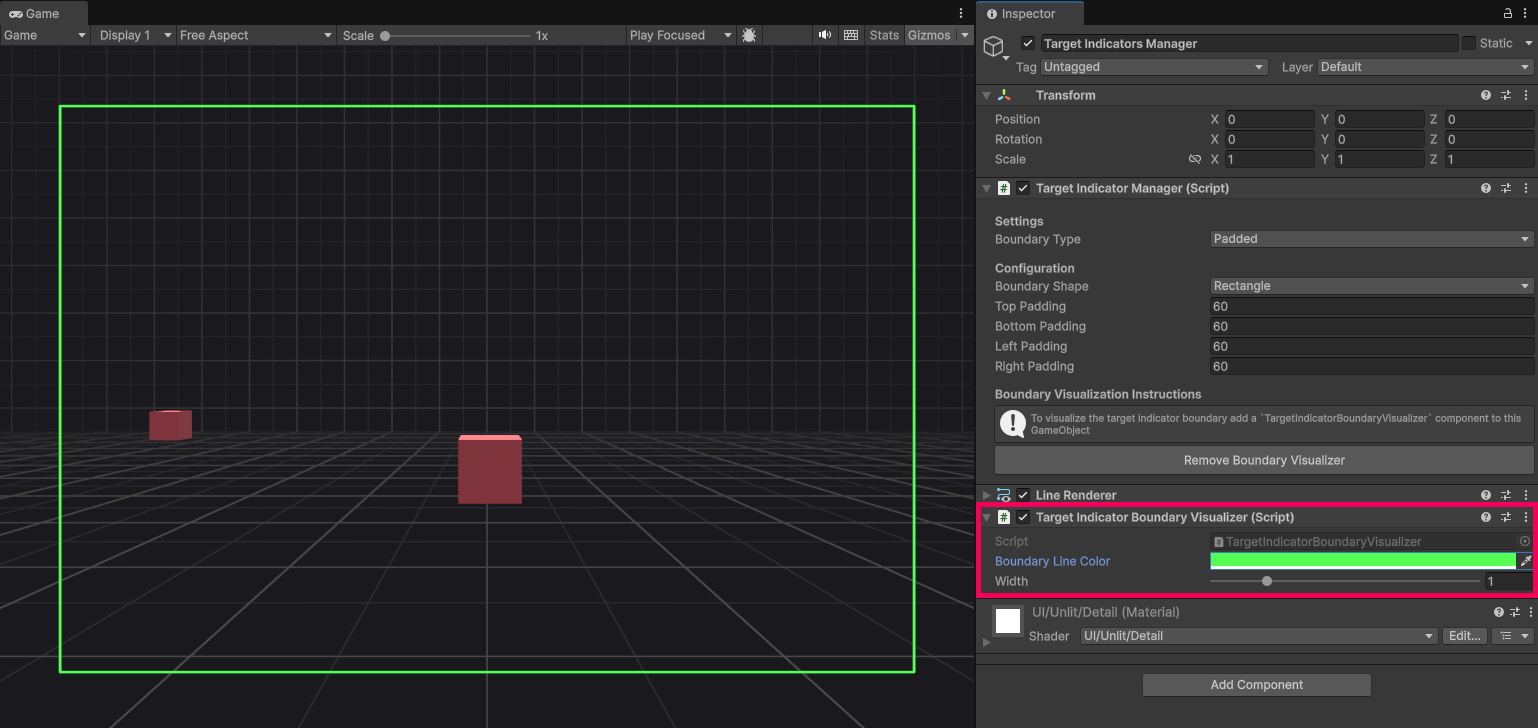Open Boundary Visualizer presets icon
This screenshot has width=1538, height=728.
coord(1506,517)
